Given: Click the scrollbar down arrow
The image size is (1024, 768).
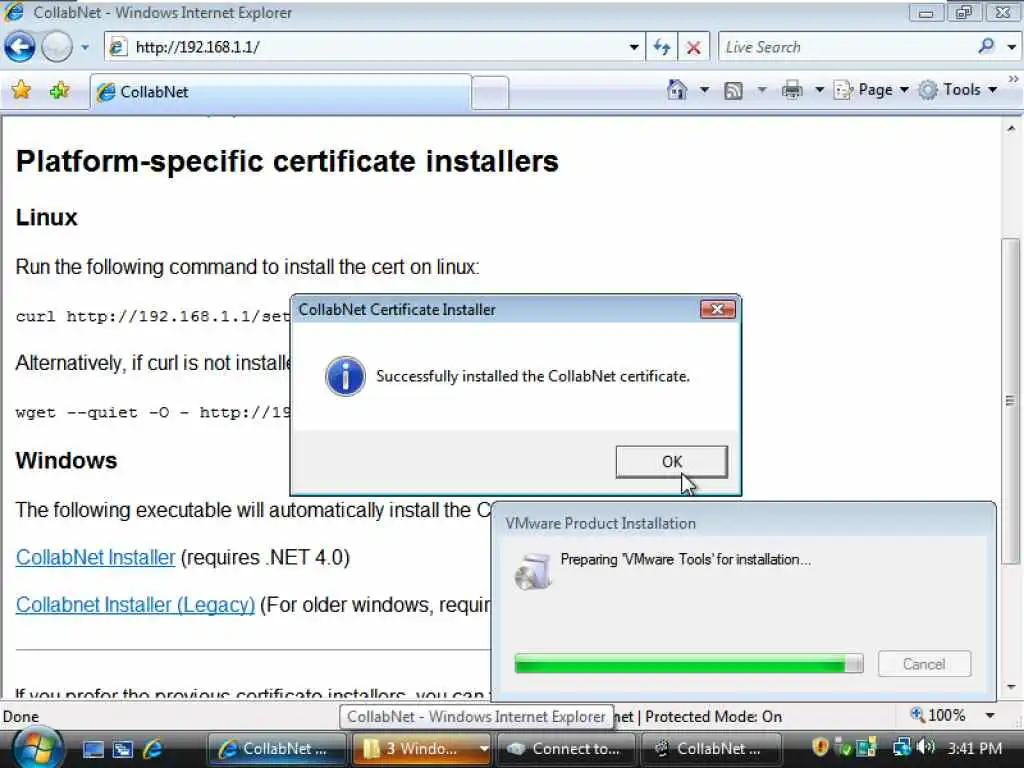Looking at the screenshot, I should (x=1011, y=687).
